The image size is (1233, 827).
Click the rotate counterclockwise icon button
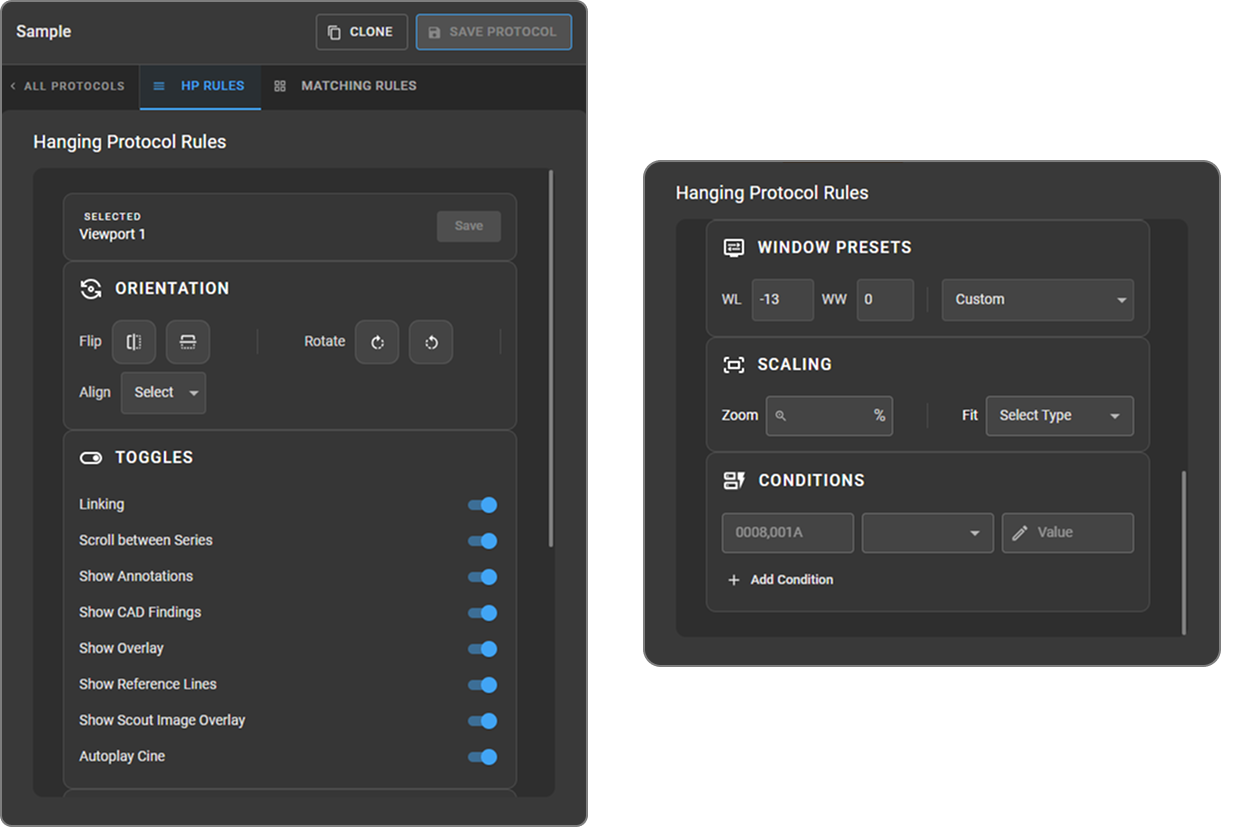(x=431, y=342)
